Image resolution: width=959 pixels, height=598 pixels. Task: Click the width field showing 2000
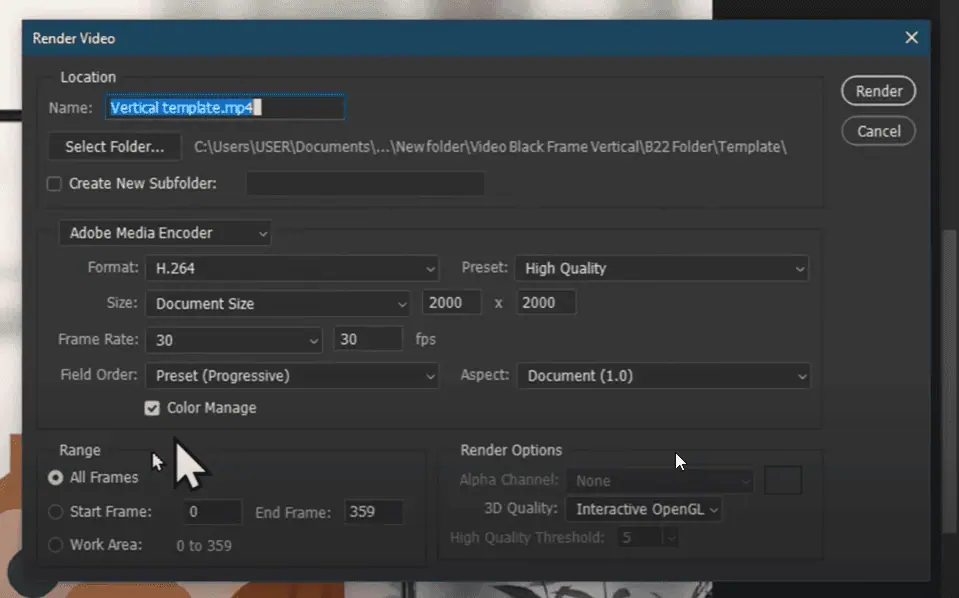click(452, 303)
